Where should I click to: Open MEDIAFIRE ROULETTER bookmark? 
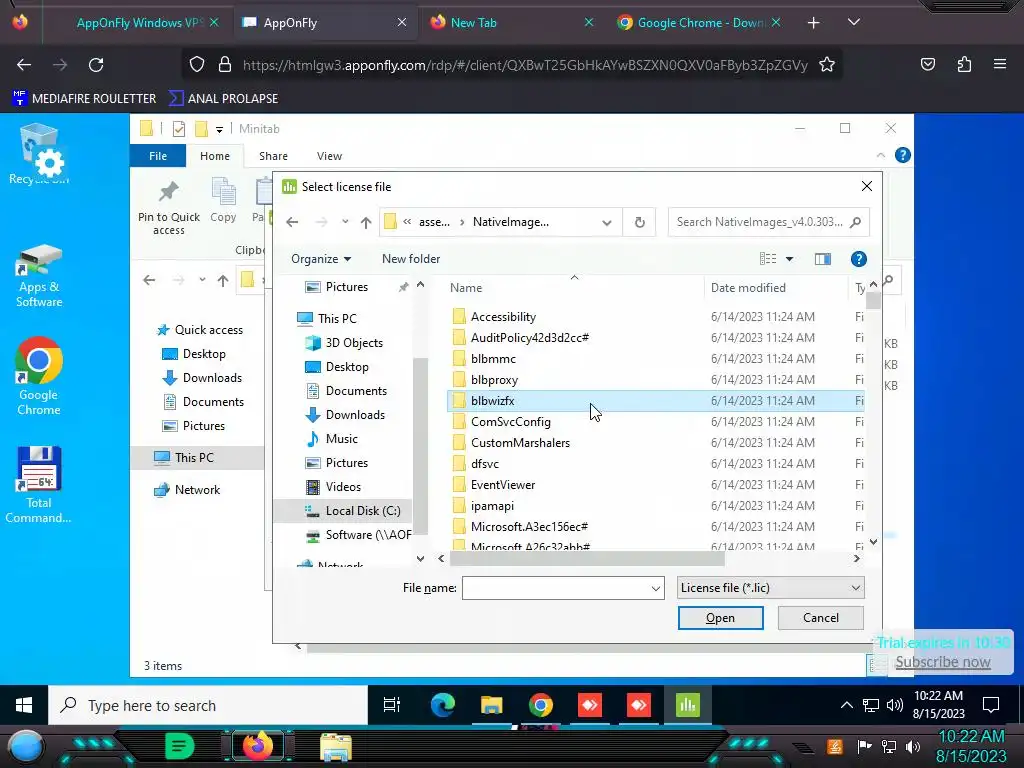[x=84, y=99]
